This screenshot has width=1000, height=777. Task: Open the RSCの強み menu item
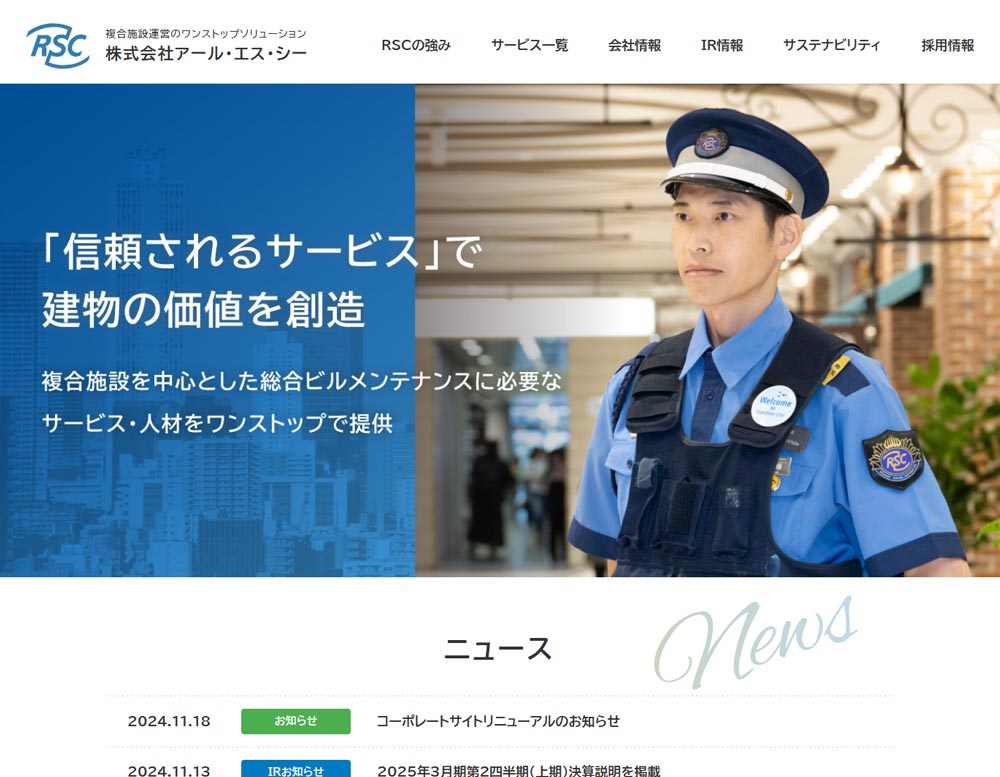pyautogui.click(x=416, y=45)
